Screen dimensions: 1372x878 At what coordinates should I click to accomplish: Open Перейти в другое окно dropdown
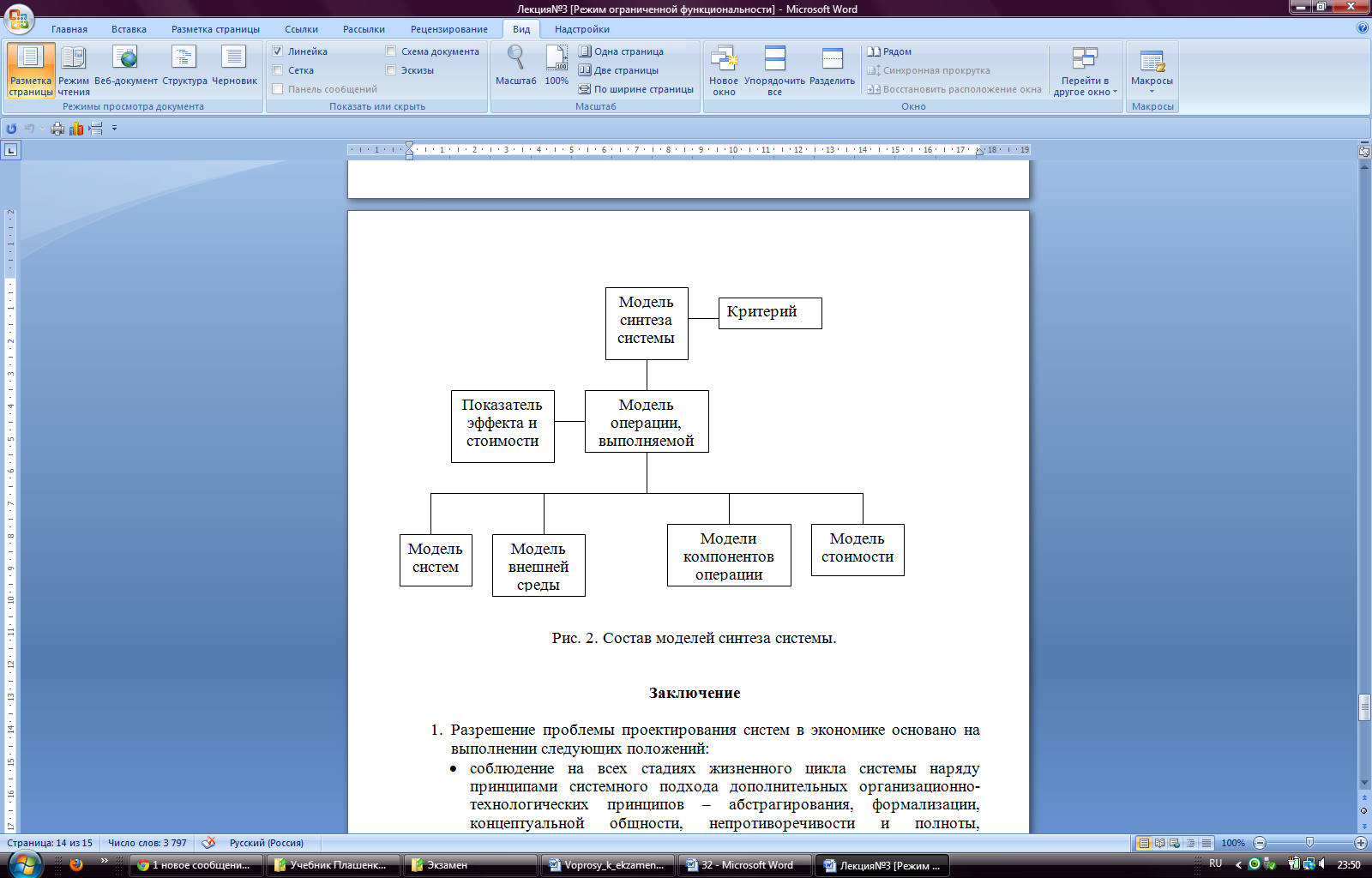[x=1085, y=70]
